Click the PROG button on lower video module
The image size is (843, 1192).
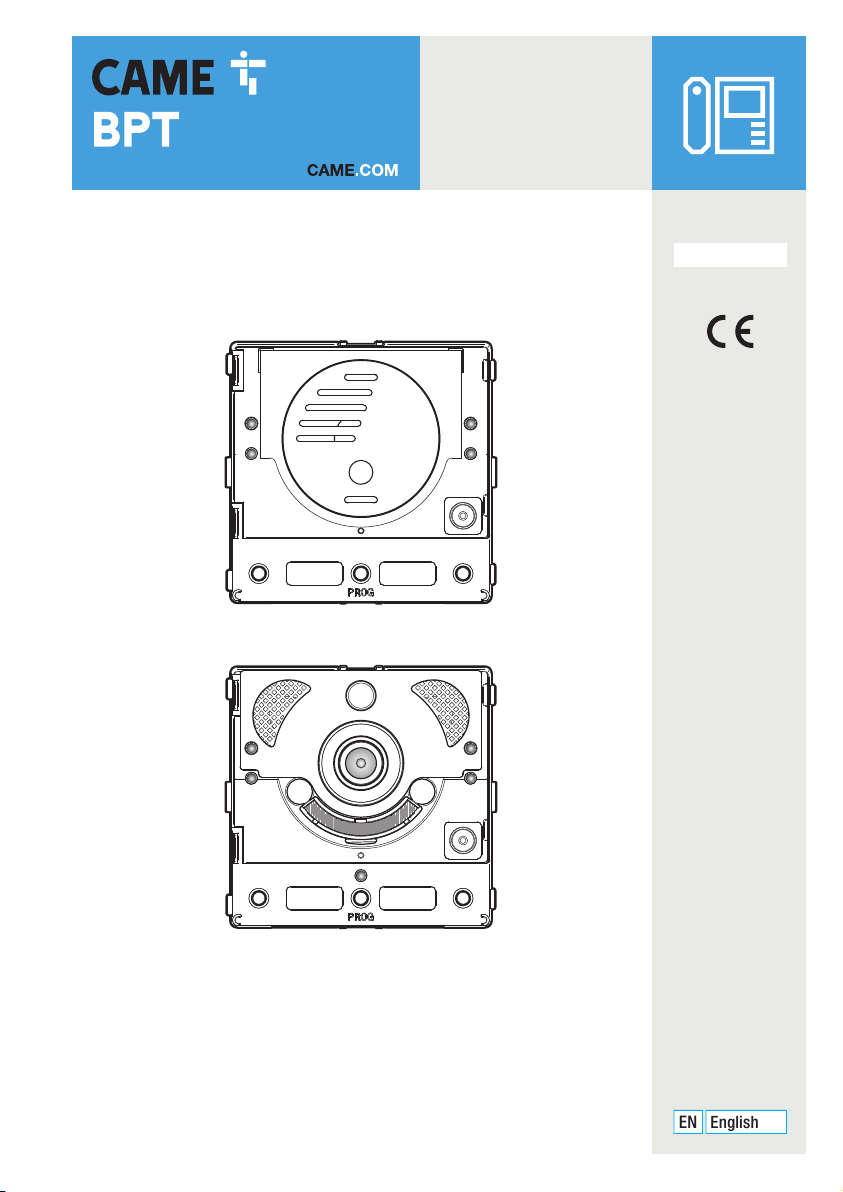click(361, 898)
